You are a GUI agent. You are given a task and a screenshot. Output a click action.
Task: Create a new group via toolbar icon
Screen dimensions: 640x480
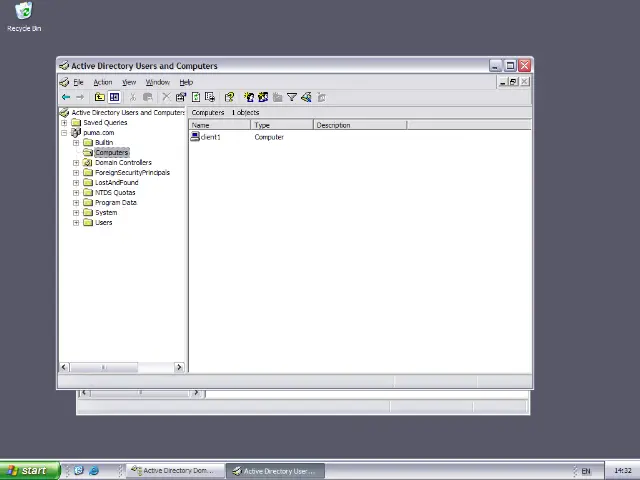tap(263, 97)
